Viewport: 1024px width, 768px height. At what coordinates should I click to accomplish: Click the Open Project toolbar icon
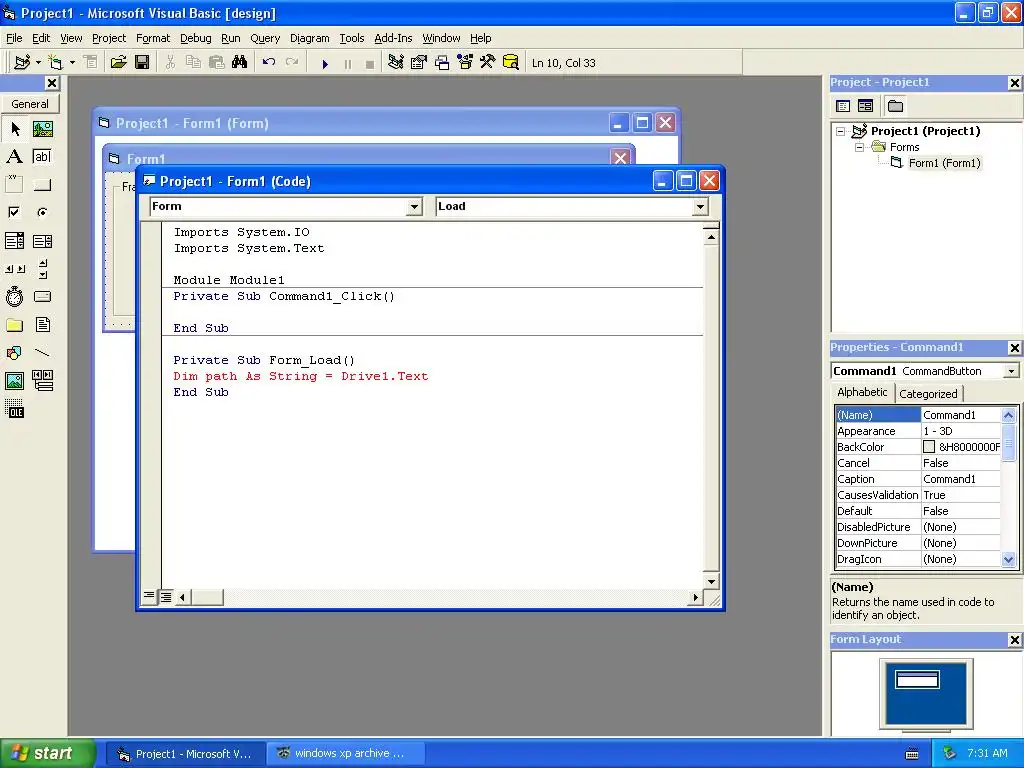tap(118, 63)
